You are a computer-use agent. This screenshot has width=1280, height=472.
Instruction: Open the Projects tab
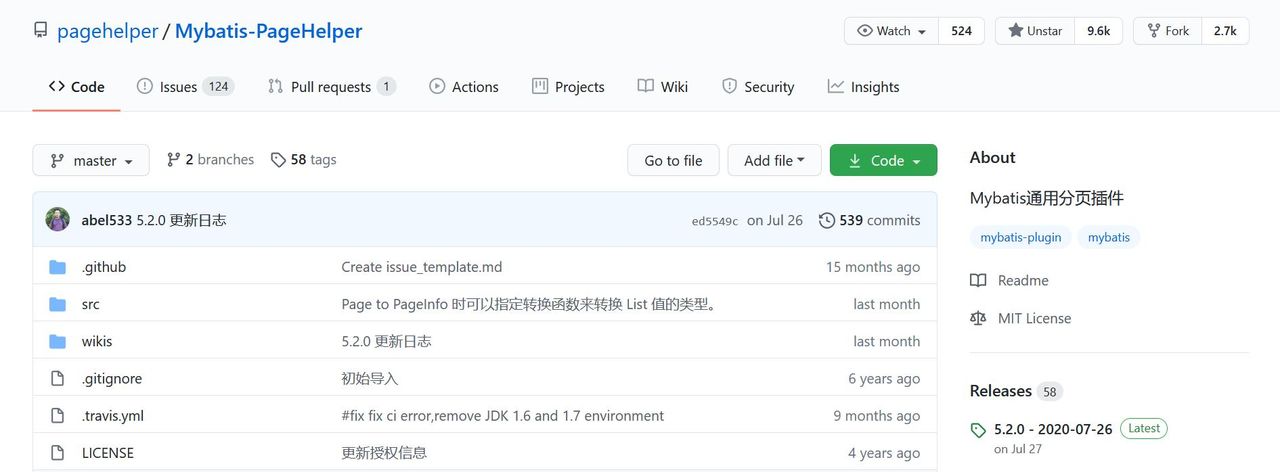pyautogui.click(x=568, y=87)
